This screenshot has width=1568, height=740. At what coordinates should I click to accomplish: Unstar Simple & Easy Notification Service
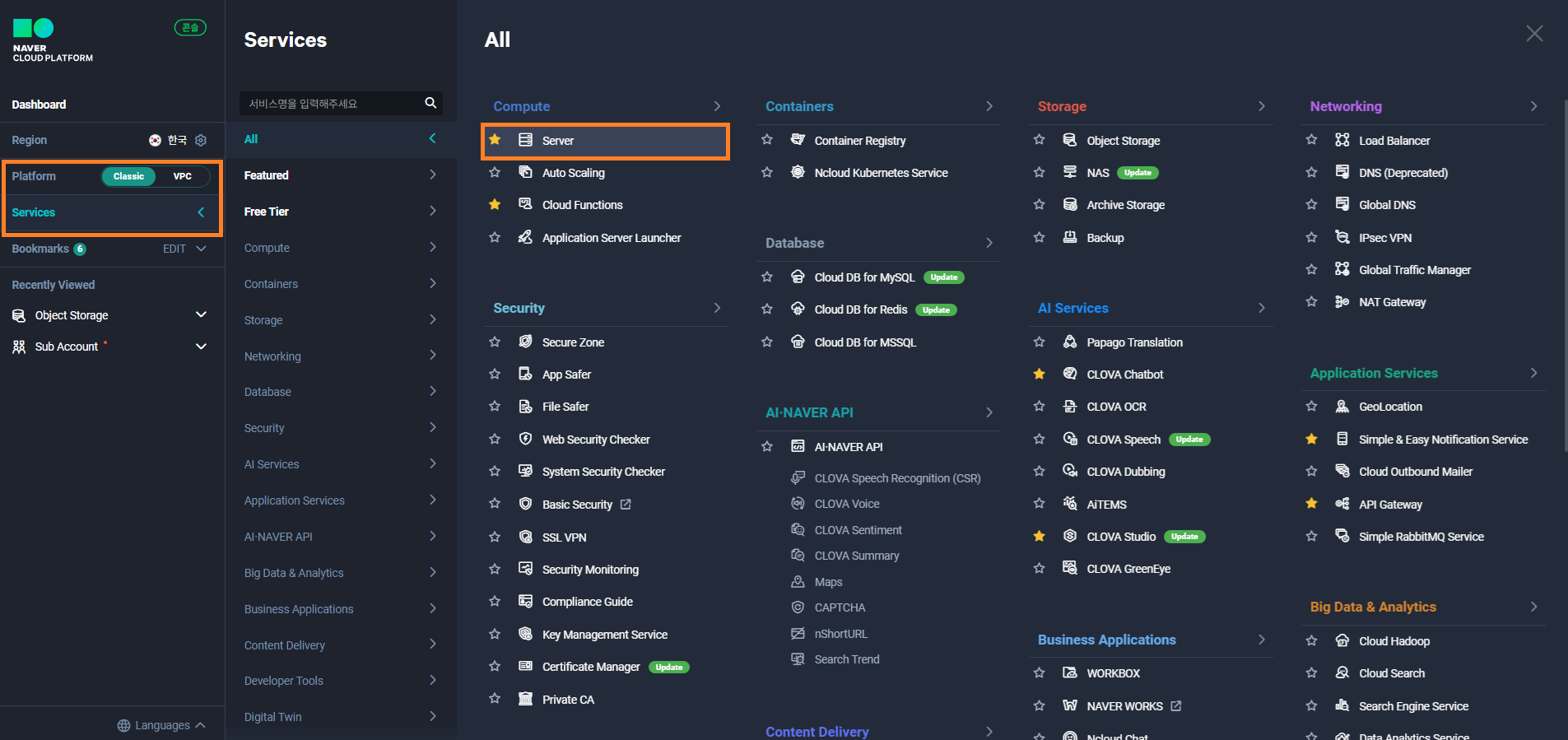[1312, 439]
